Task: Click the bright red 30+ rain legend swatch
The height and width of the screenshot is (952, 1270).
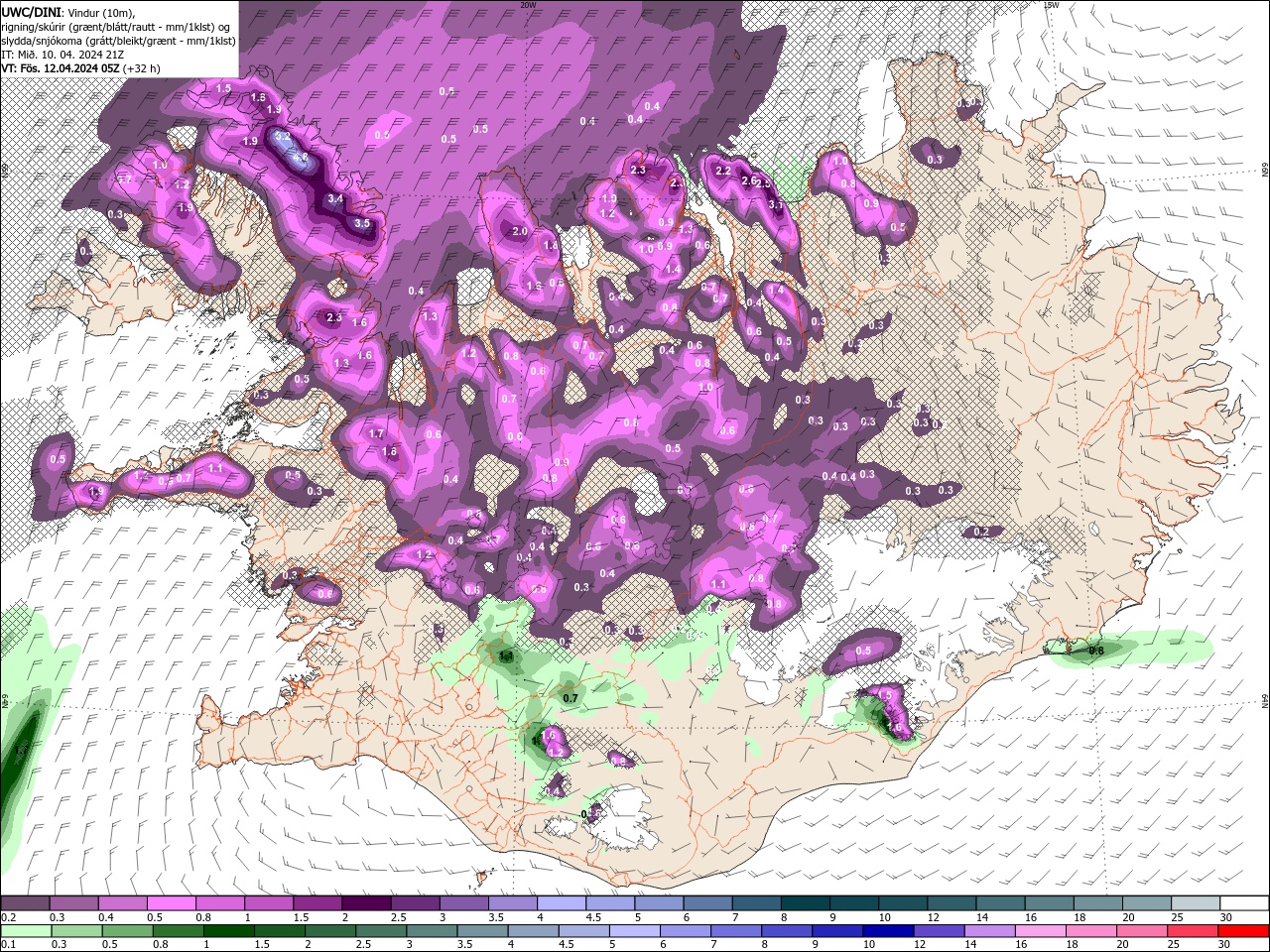Action: click(1242, 931)
